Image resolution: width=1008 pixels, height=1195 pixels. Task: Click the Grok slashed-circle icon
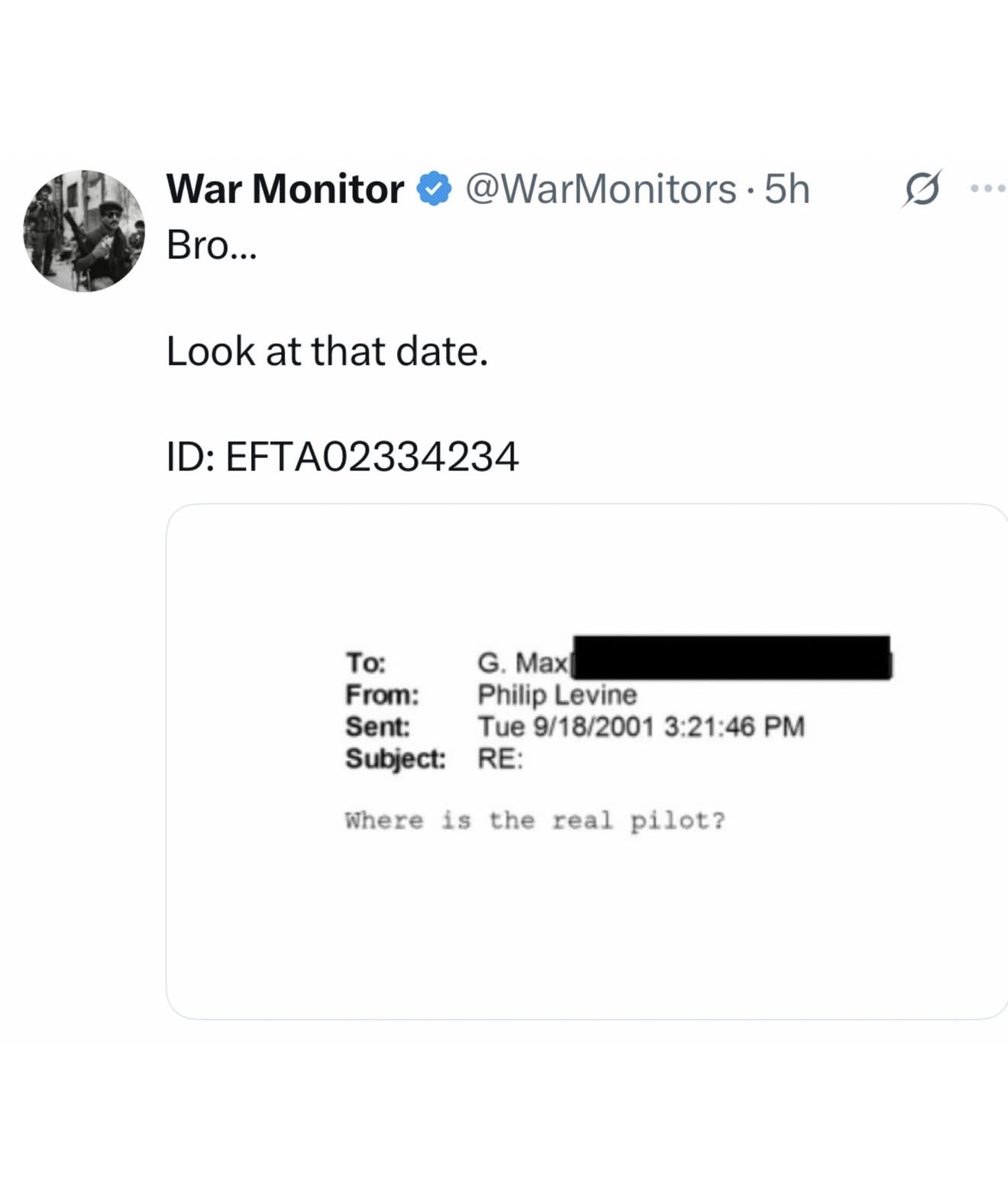(921, 189)
